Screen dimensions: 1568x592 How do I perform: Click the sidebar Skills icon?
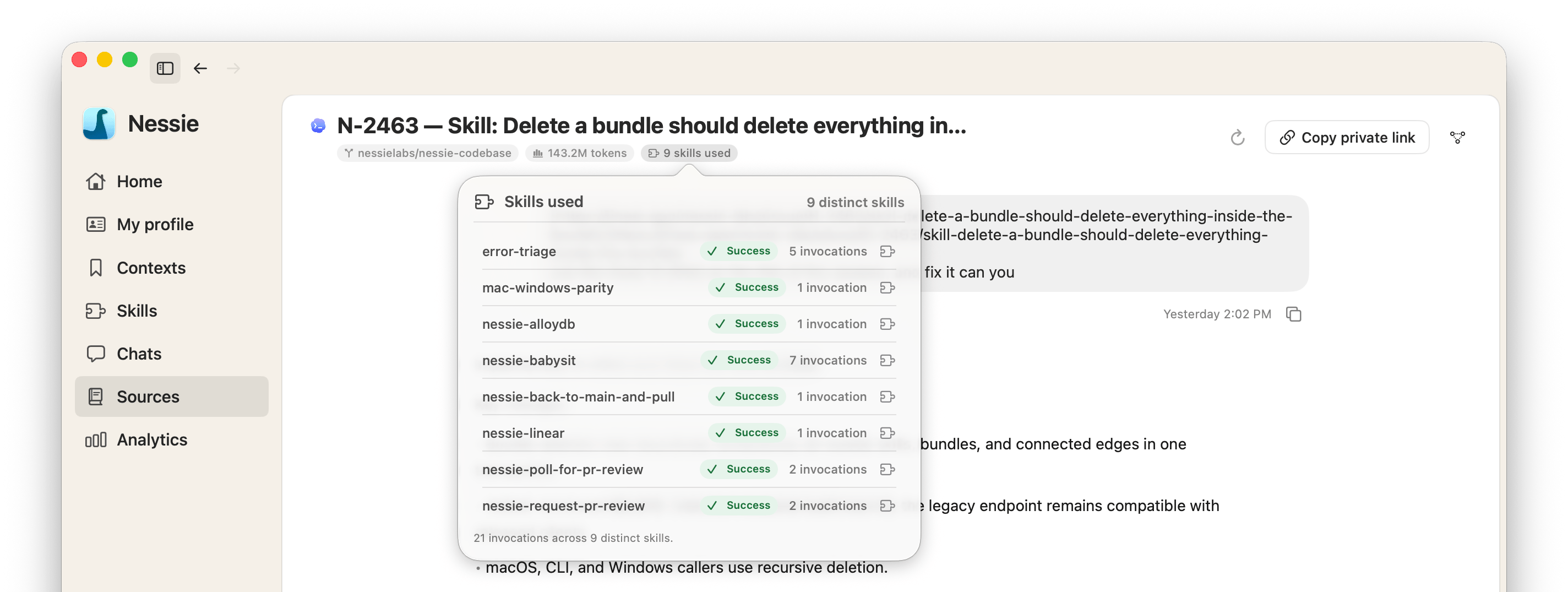pyautogui.click(x=96, y=311)
